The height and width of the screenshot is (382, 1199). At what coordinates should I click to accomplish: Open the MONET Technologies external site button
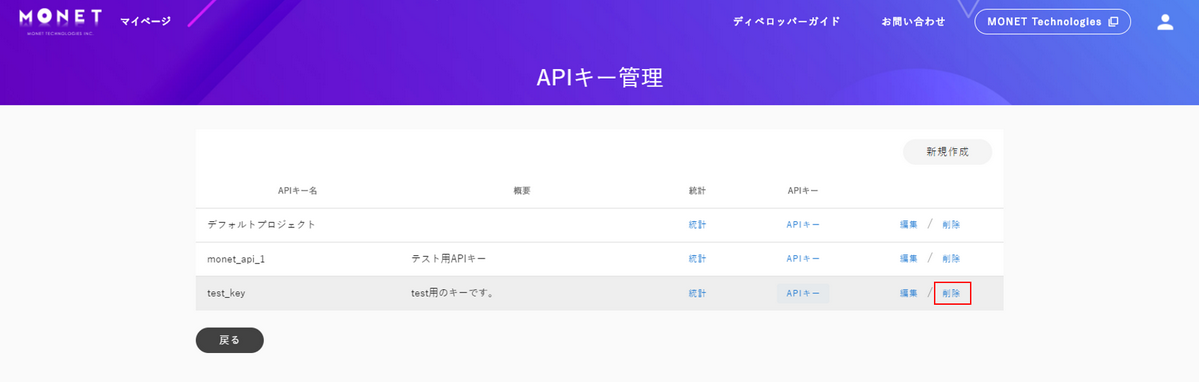click(x=1052, y=21)
